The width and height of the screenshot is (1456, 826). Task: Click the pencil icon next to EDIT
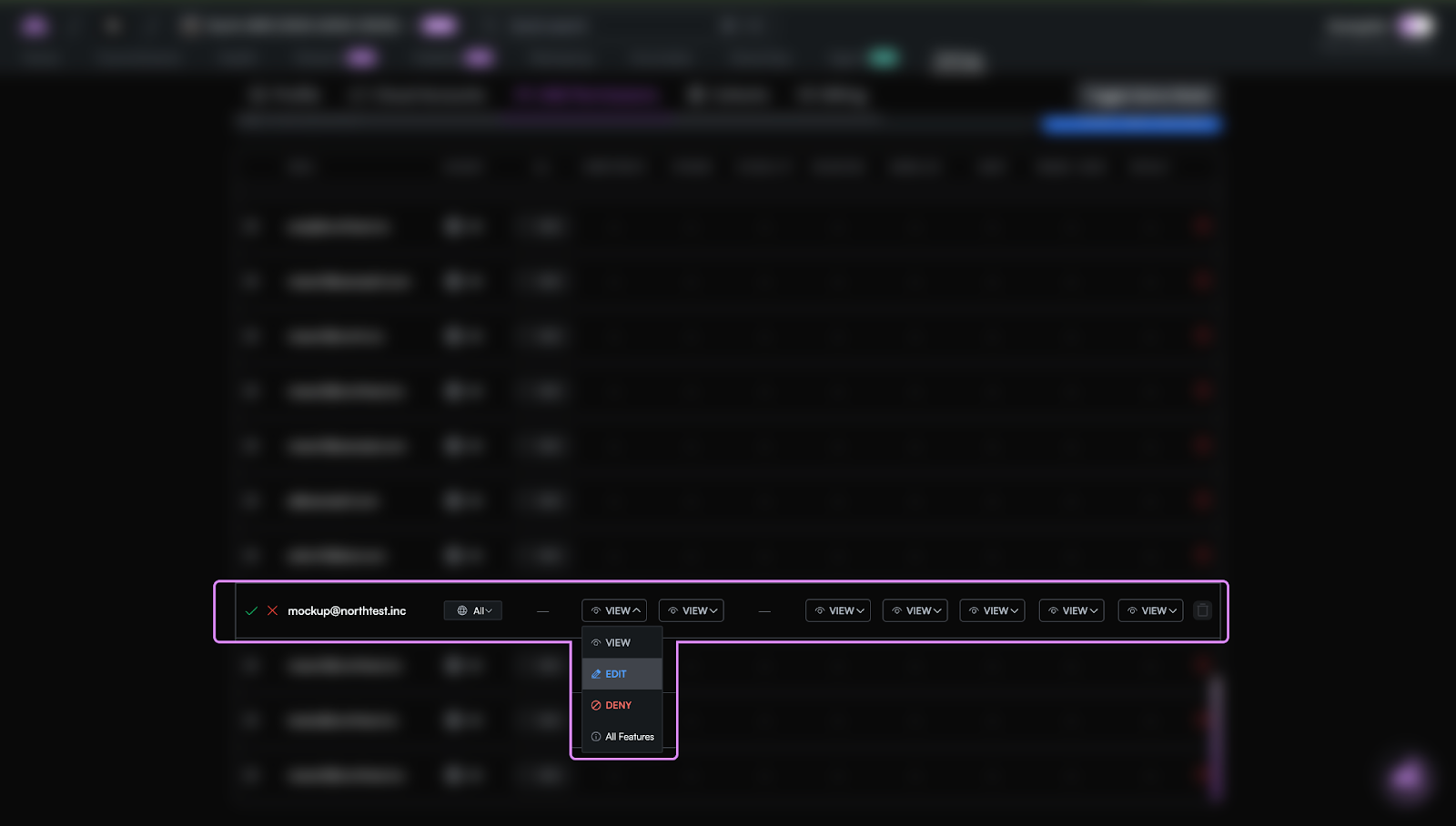pos(597,674)
